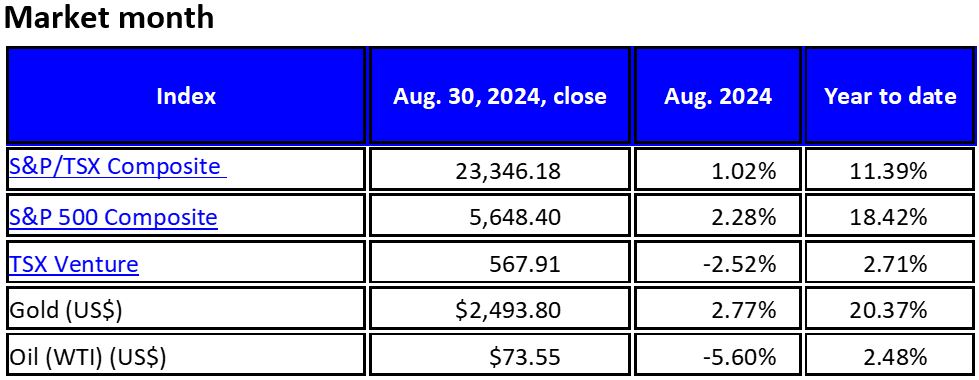Click the Aug. 30, 2024, close header
The width and height of the screenshot is (979, 380).
tap(499, 95)
